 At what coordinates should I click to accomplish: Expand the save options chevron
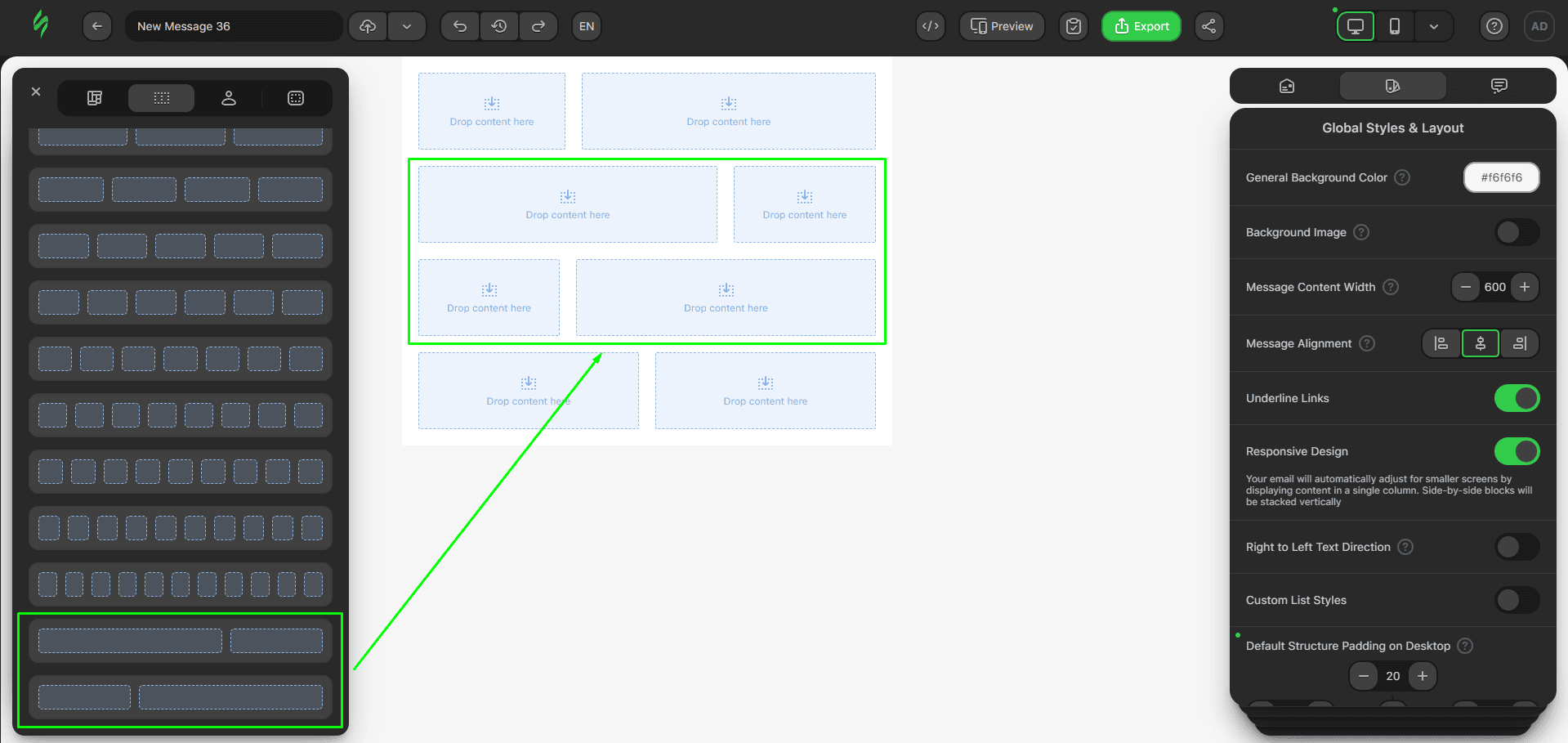tap(407, 26)
